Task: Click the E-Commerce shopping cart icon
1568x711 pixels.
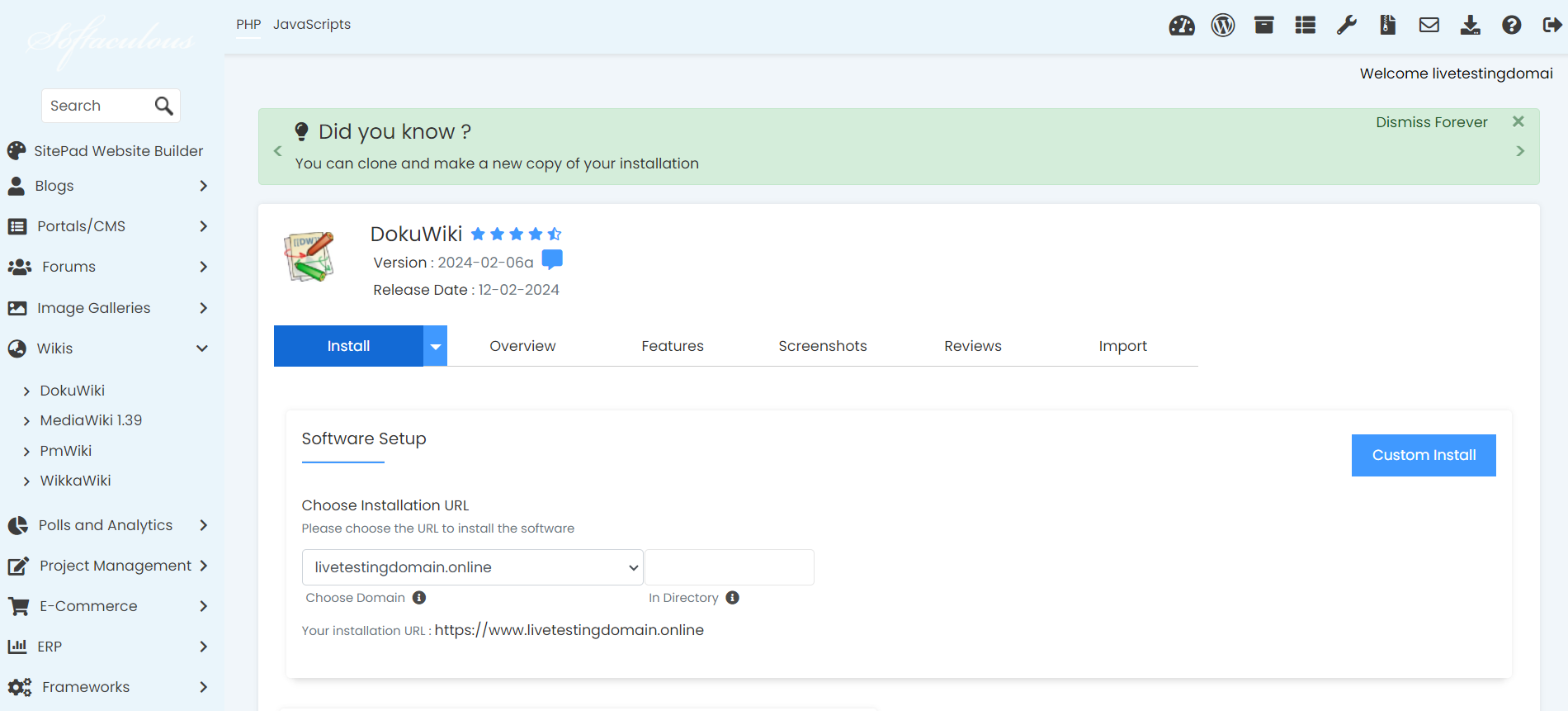Action: tap(19, 606)
